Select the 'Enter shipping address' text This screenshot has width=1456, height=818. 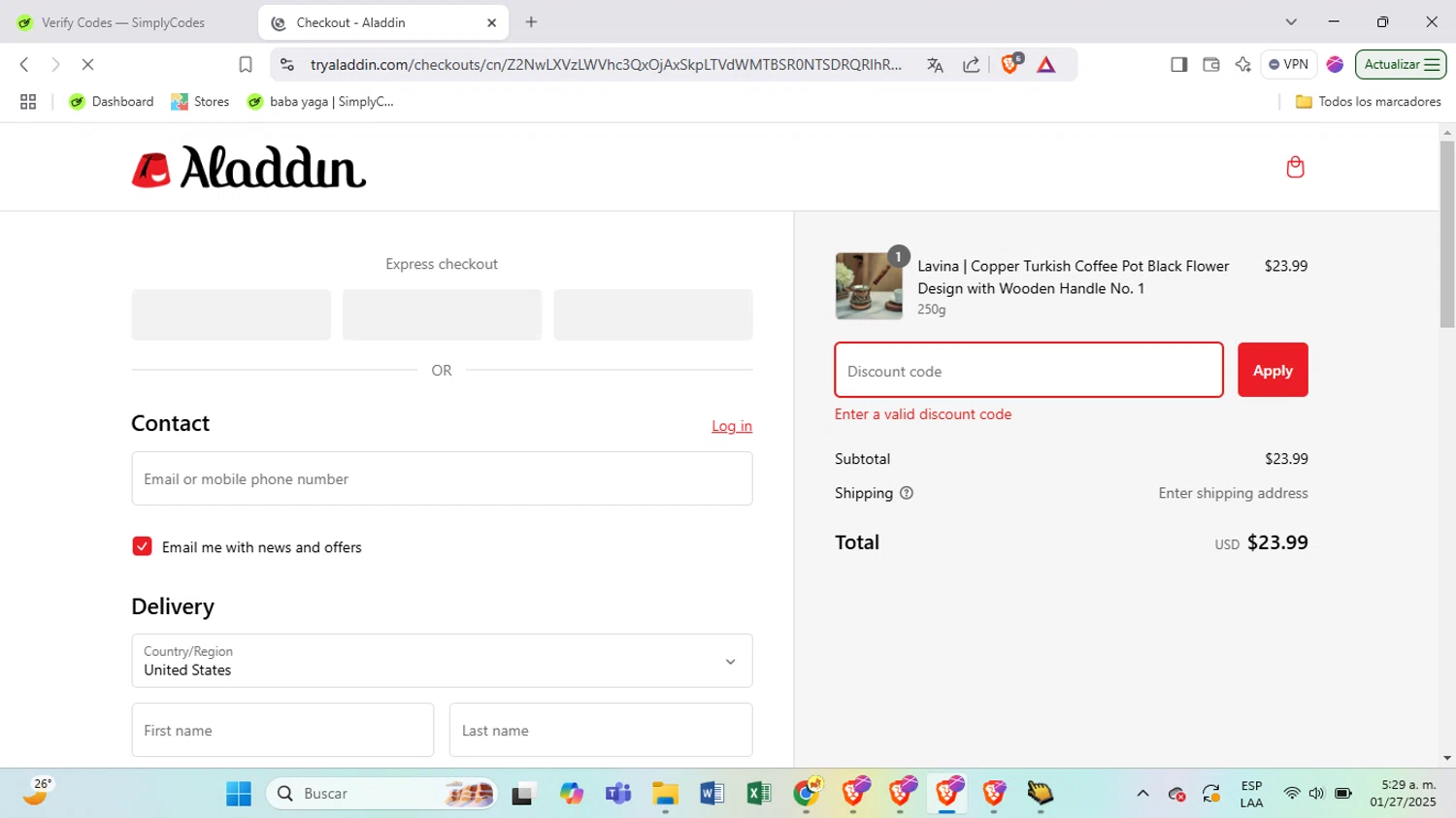[x=1233, y=493]
